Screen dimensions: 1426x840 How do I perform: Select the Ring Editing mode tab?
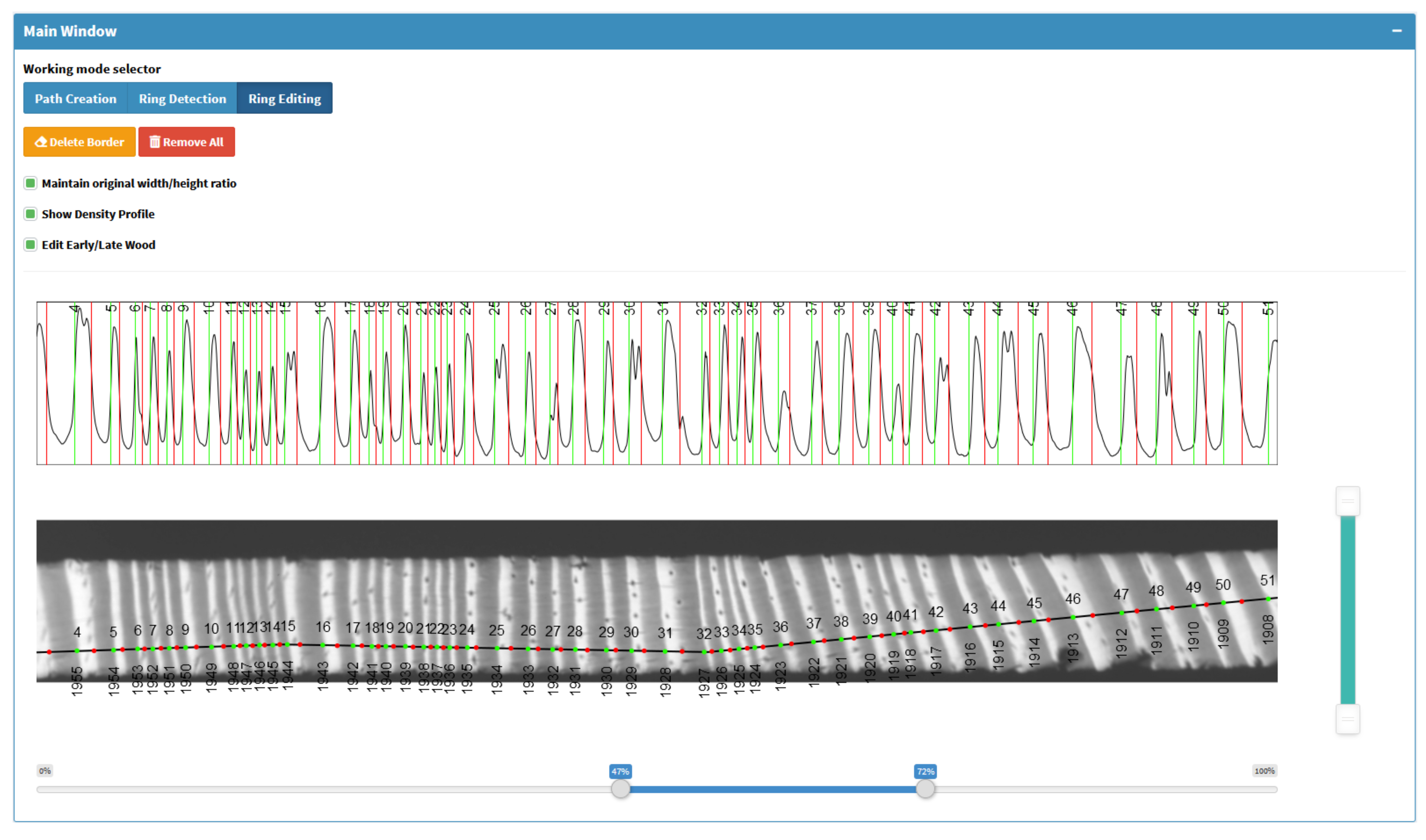(x=284, y=99)
